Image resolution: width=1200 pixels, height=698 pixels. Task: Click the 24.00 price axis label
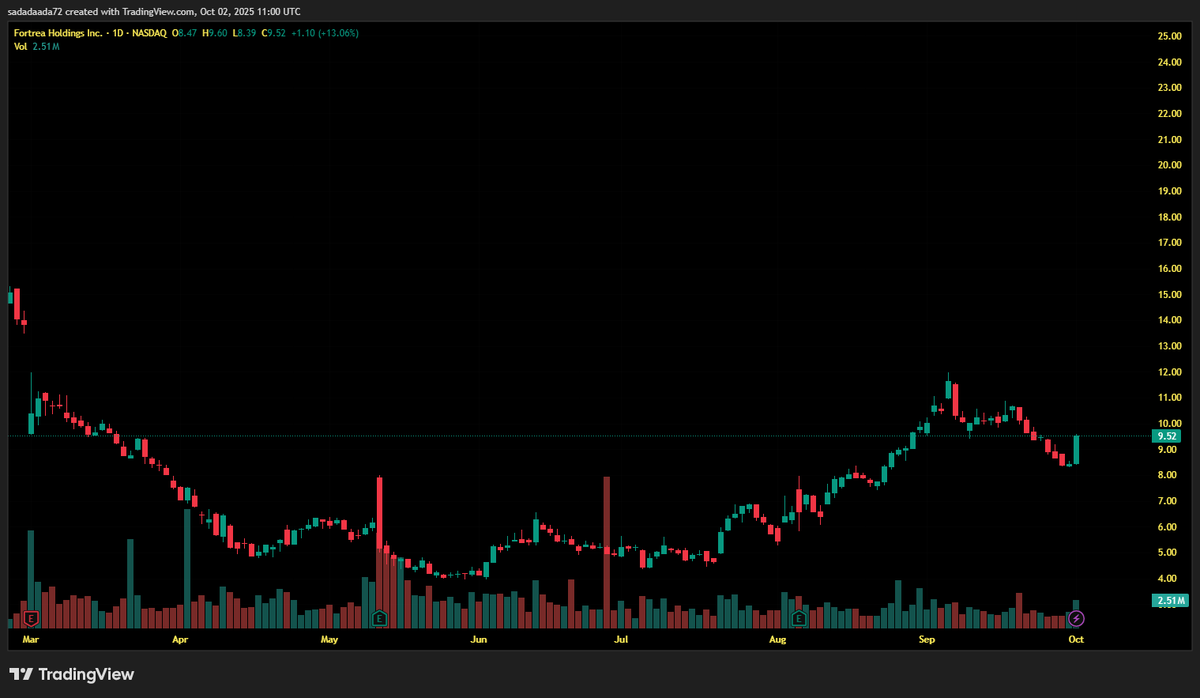pos(1169,62)
